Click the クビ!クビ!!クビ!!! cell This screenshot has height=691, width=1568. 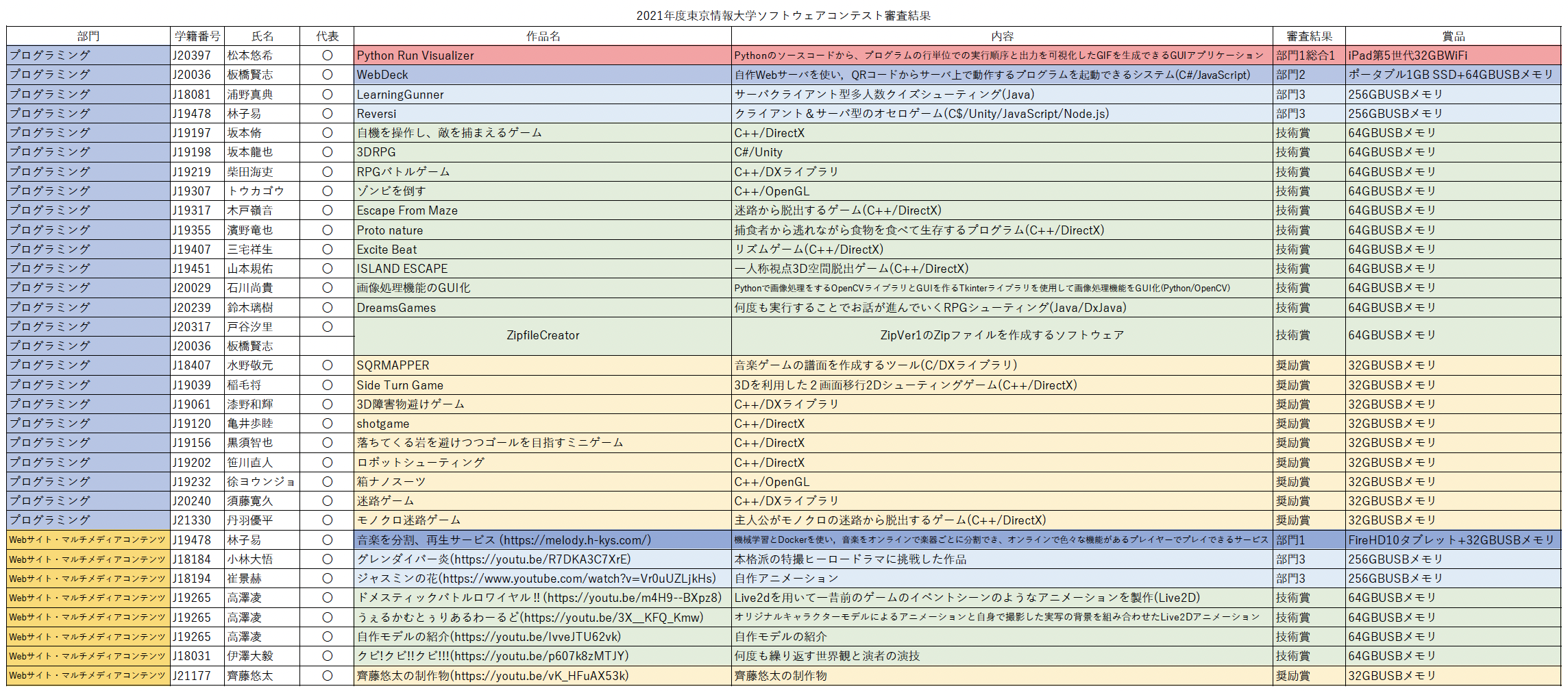[543, 656]
